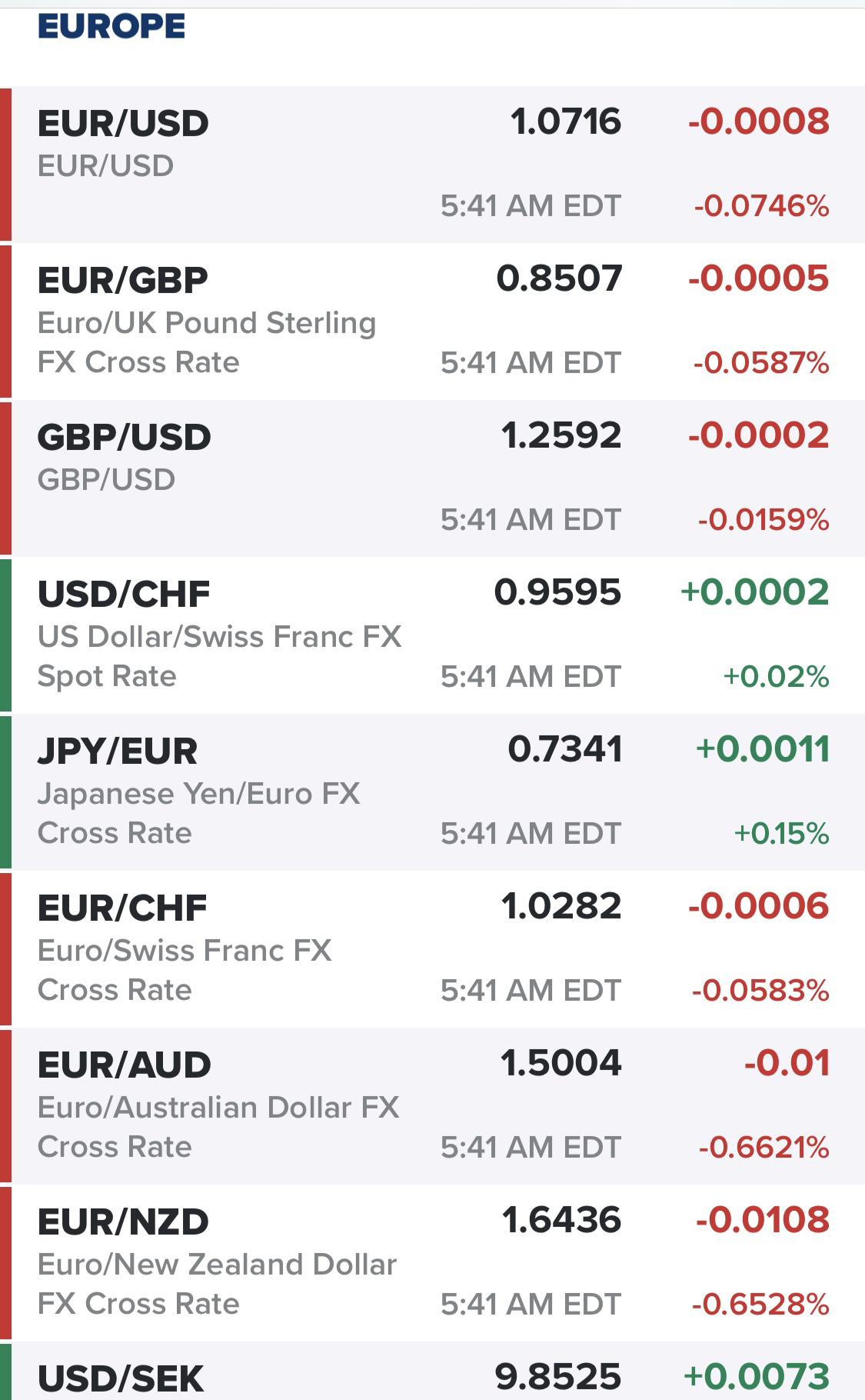Click the JPY/EUR percent change +0.15%
865x1400 pixels.
tap(782, 834)
